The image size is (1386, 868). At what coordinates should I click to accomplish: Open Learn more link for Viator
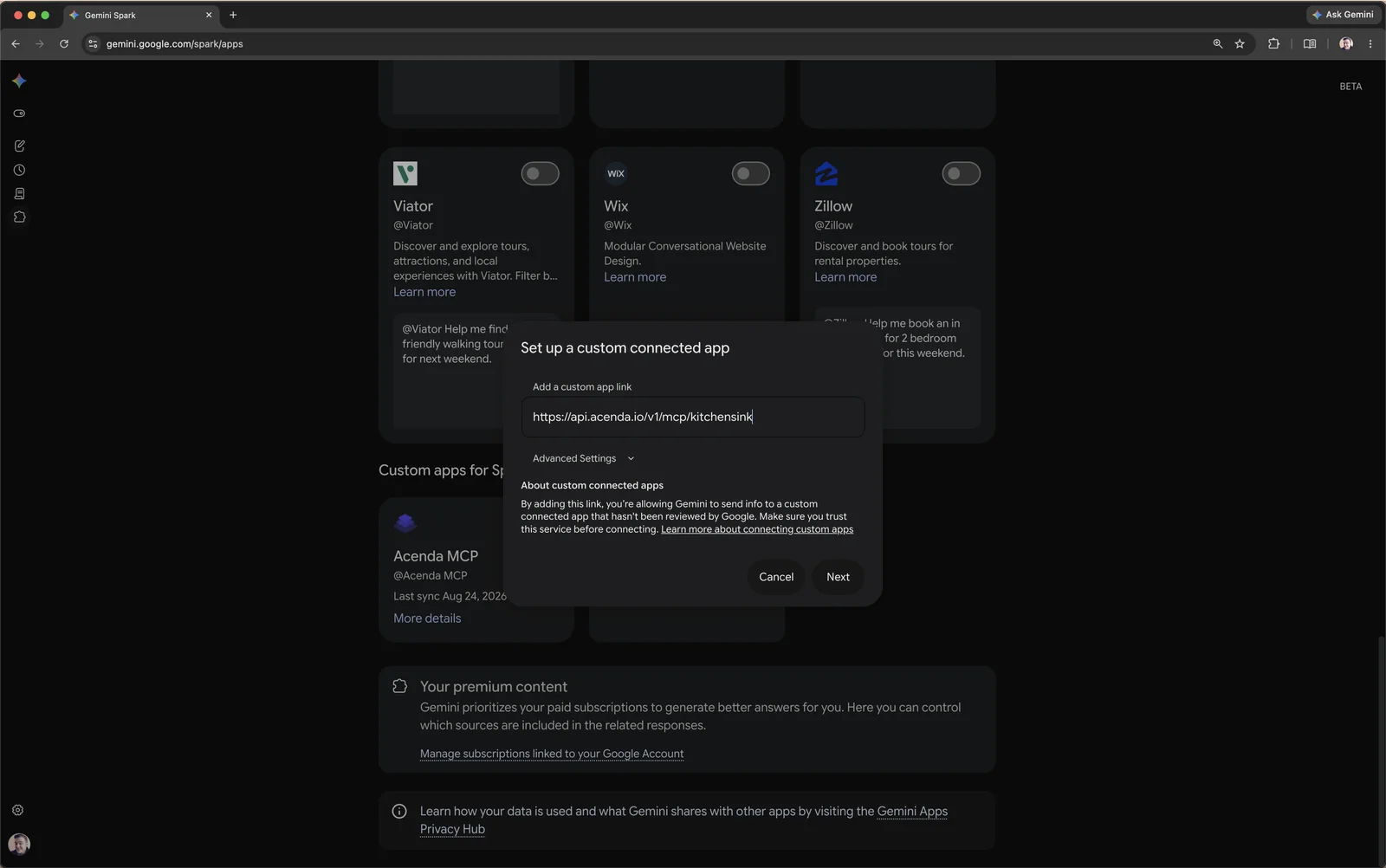pyautogui.click(x=424, y=292)
